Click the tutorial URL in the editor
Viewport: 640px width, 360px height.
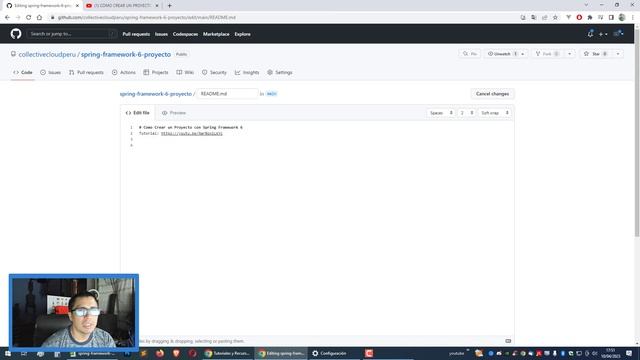tap(192, 133)
